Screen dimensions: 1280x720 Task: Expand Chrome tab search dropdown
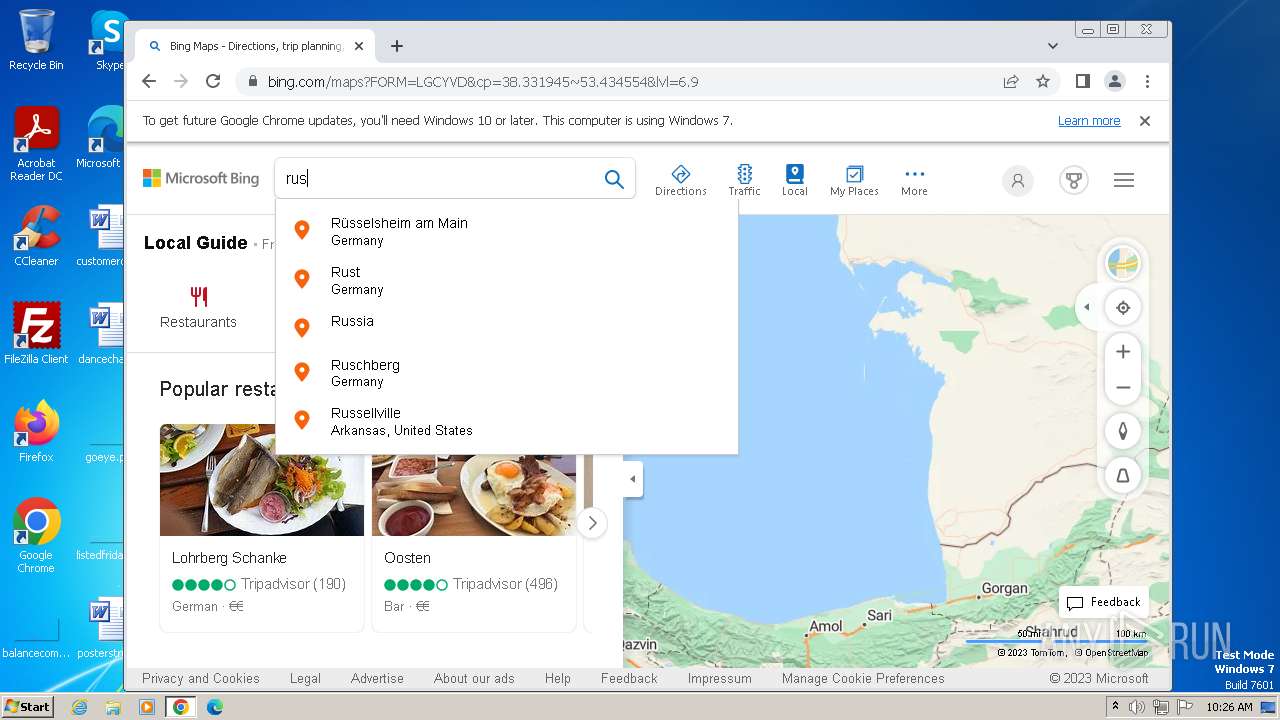coord(1052,46)
